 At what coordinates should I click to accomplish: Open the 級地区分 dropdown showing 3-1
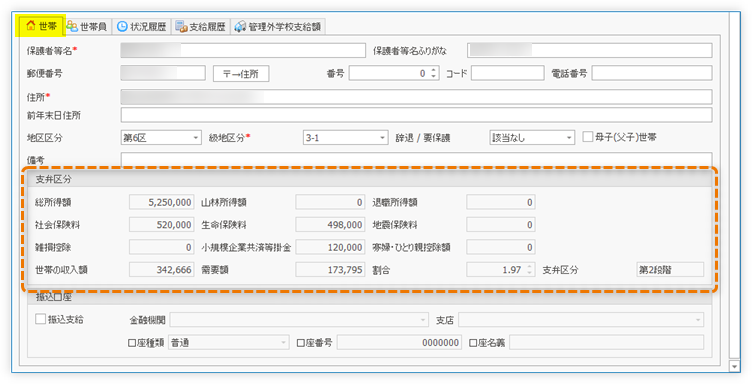tap(345, 138)
